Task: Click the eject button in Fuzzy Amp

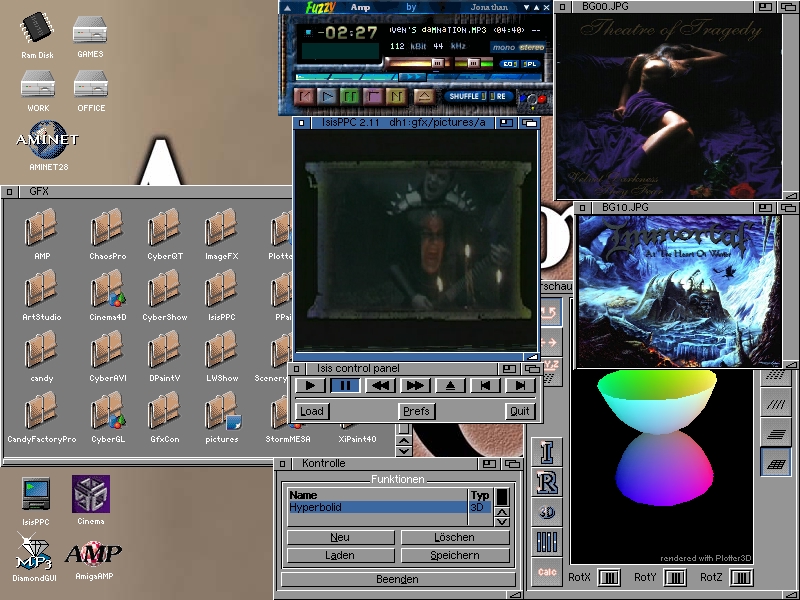Action: pos(424,97)
